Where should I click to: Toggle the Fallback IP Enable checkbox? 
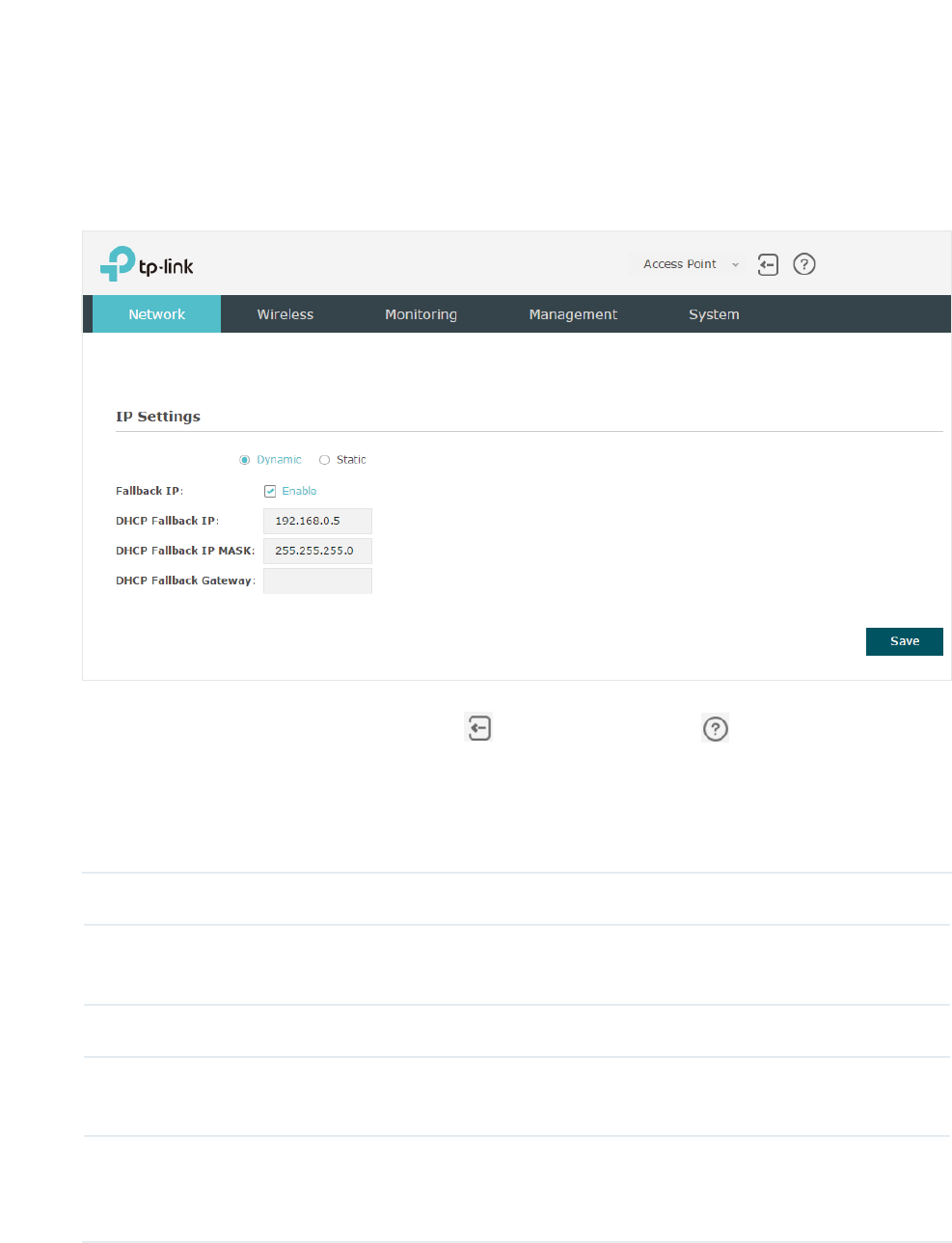pyautogui.click(x=270, y=491)
